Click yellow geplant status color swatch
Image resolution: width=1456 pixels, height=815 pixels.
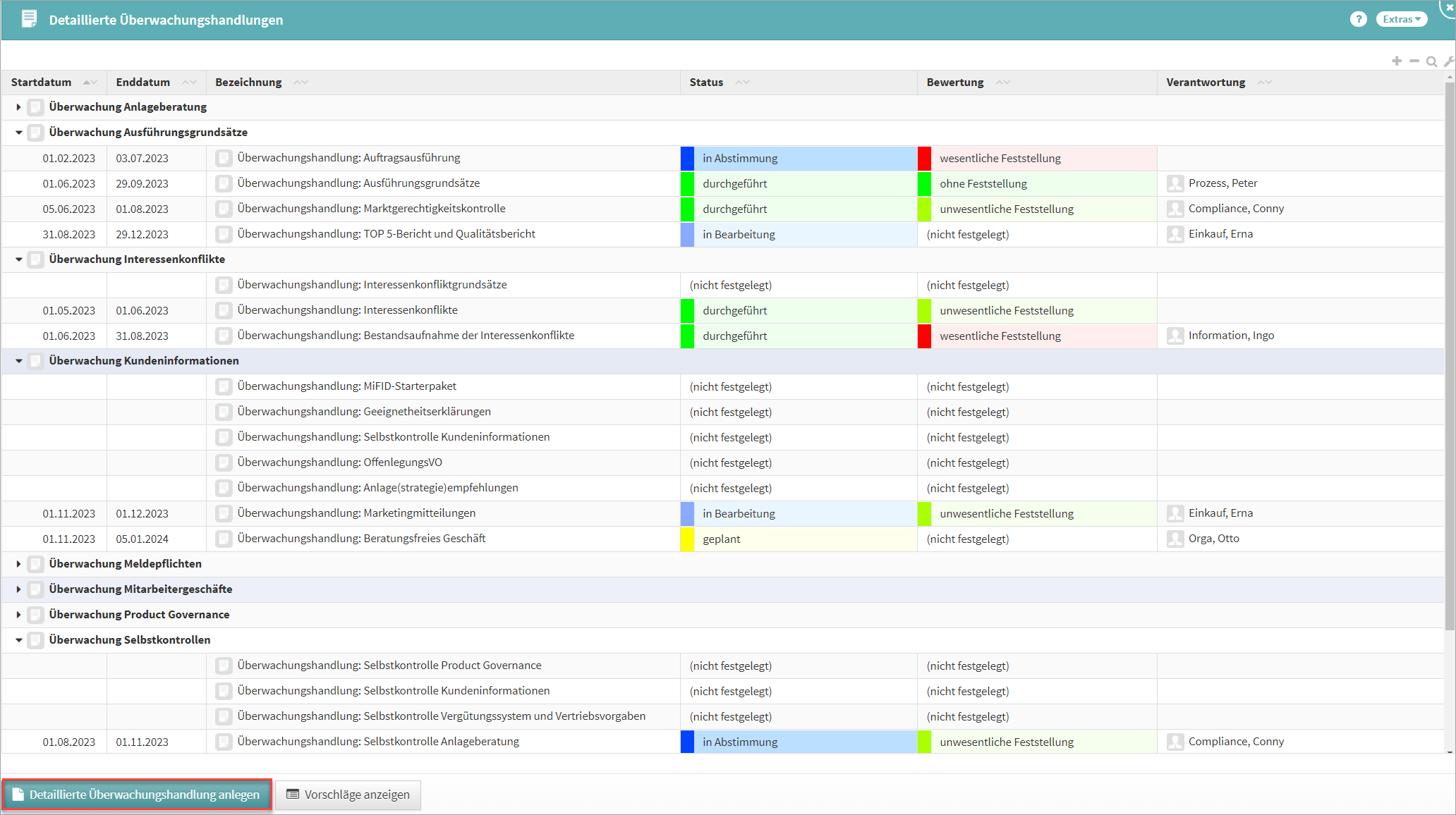(x=687, y=539)
